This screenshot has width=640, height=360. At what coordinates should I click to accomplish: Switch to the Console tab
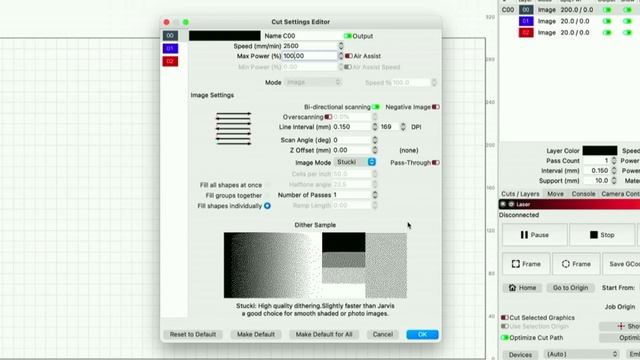click(583, 194)
